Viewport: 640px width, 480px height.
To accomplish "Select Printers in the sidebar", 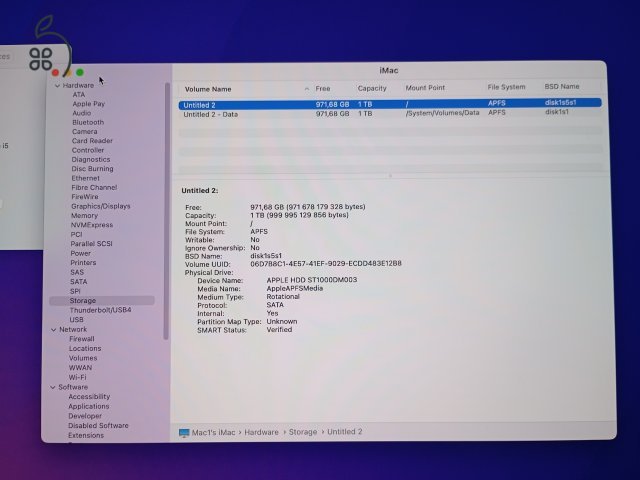I will click(x=83, y=263).
